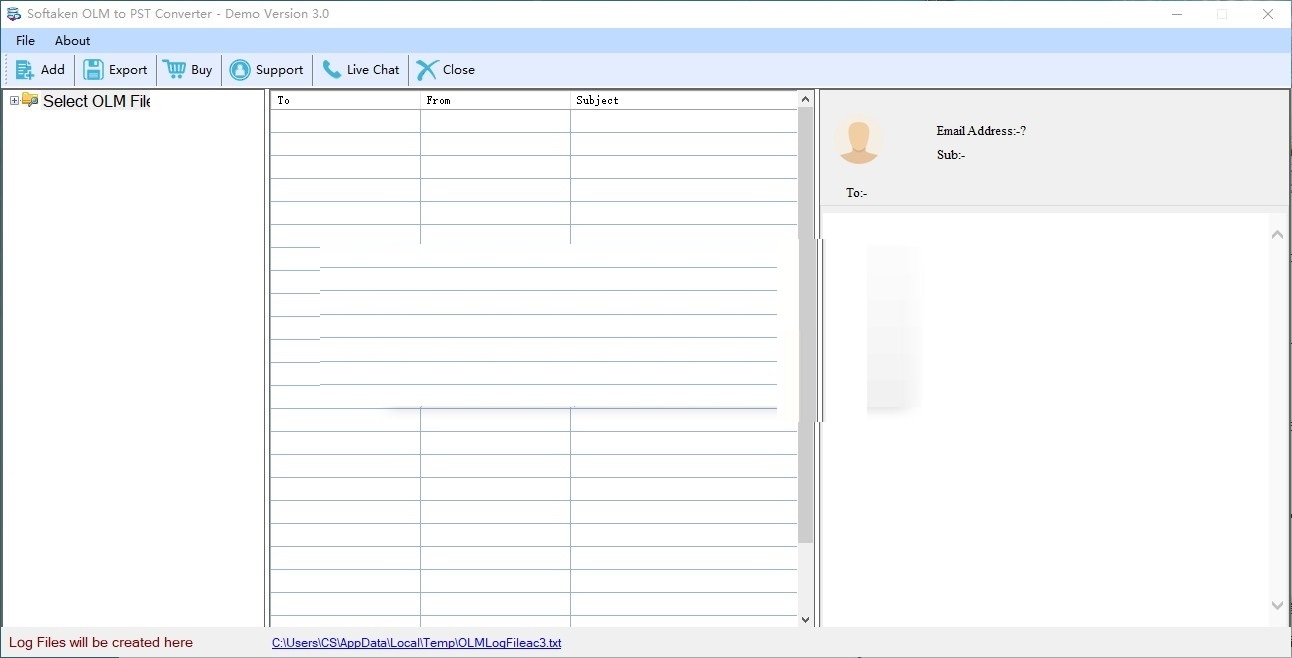1292x658 pixels.
Task: Minimize the Softaken converter window
Action: [1176, 14]
